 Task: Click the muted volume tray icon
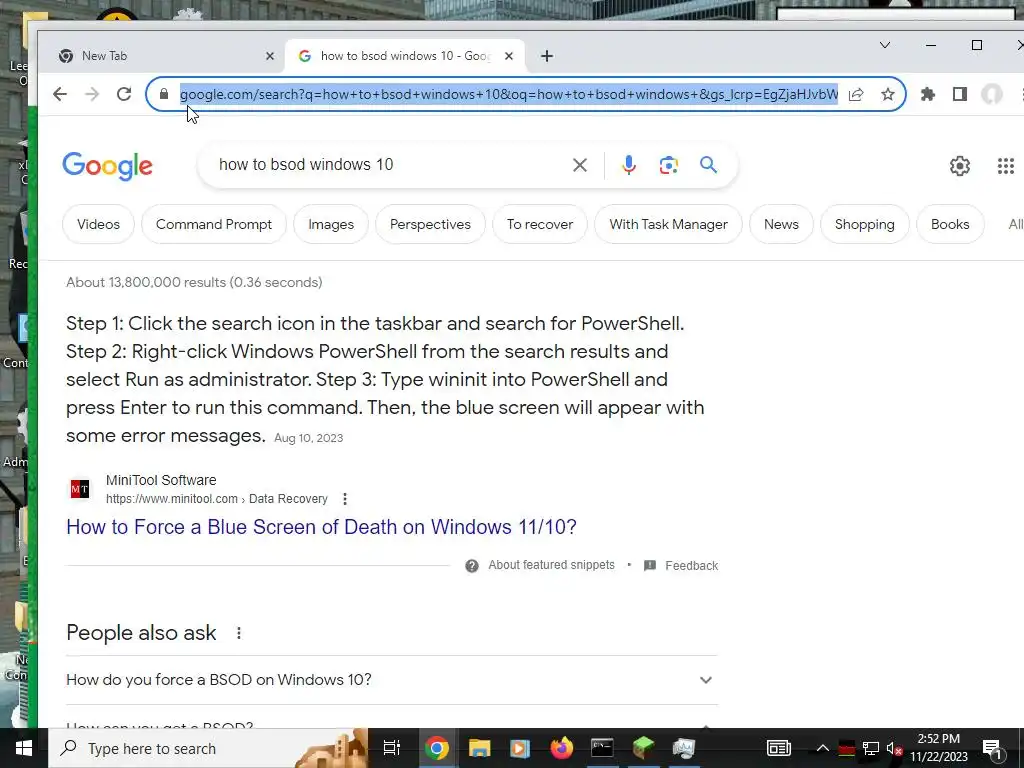point(895,748)
